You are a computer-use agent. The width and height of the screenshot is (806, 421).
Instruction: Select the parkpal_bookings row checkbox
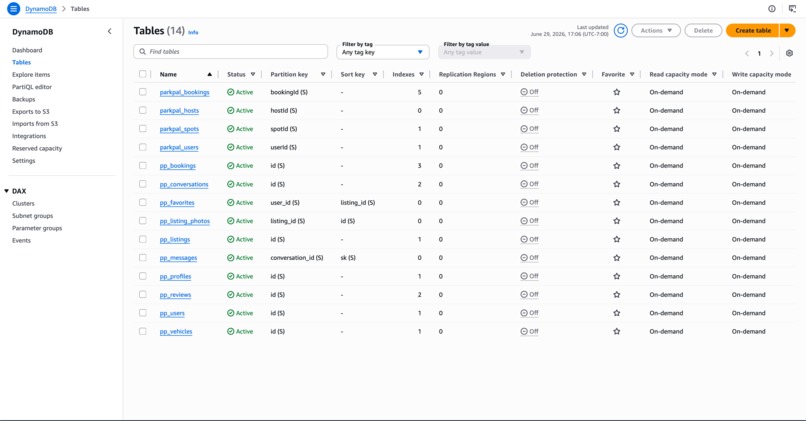tap(142, 91)
